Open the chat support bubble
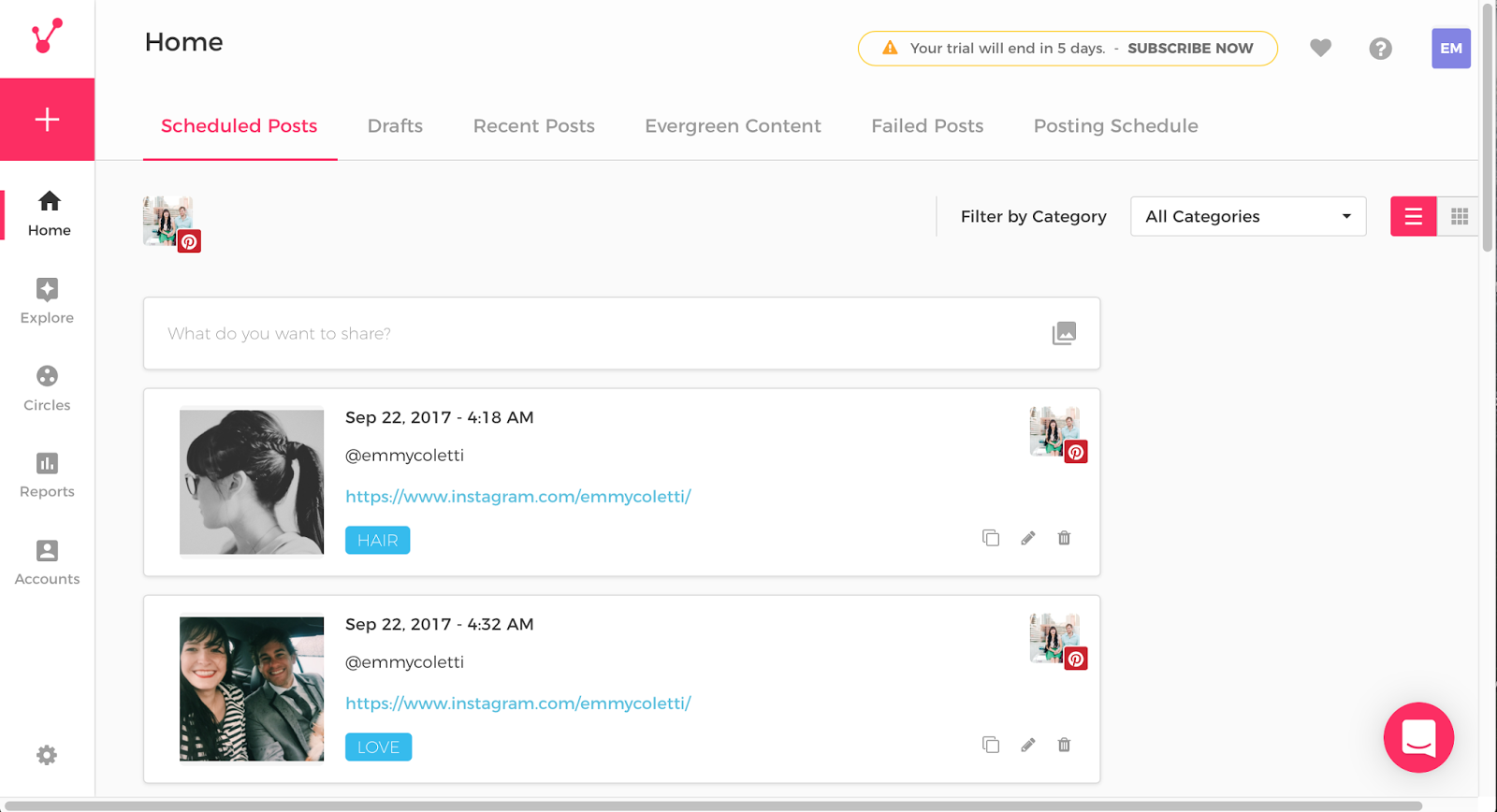 [1418, 737]
